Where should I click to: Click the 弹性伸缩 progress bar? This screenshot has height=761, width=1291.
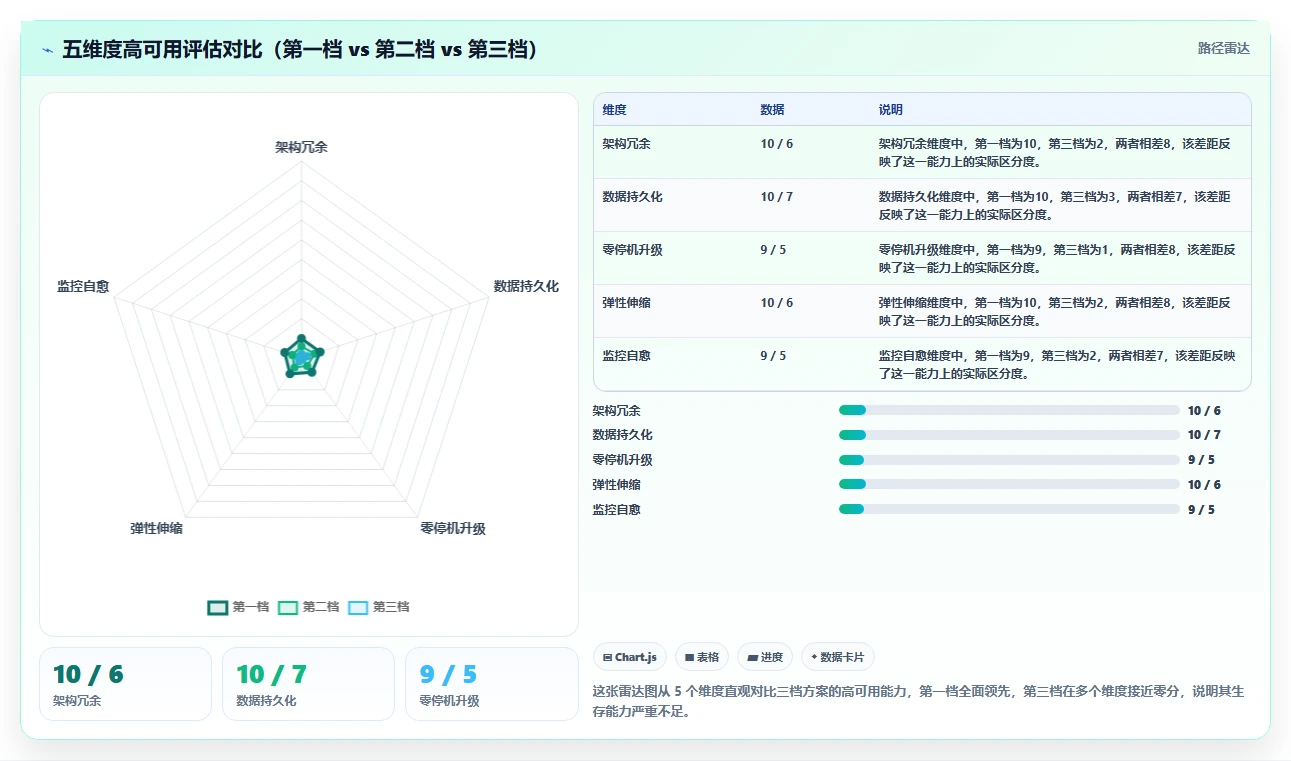(x=1010, y=485)
